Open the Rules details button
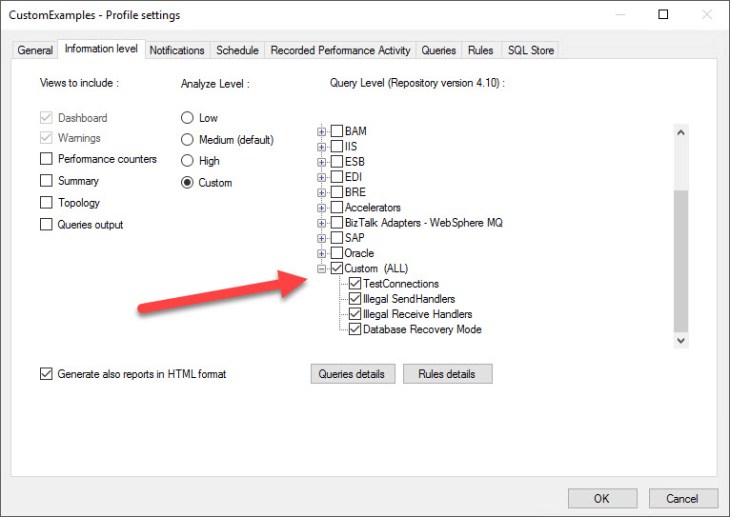The image size is (730, 517). [x=447, y=374]
